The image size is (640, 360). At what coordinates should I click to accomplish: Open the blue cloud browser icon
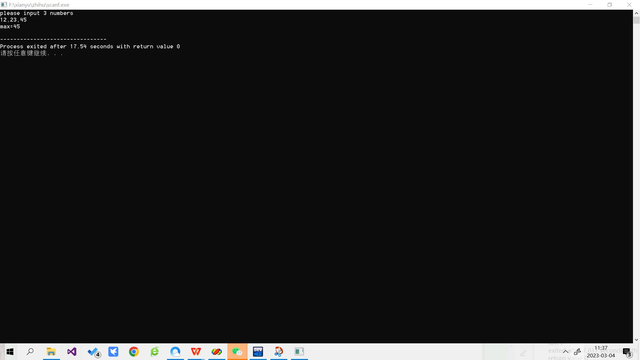tap(175, 351)
